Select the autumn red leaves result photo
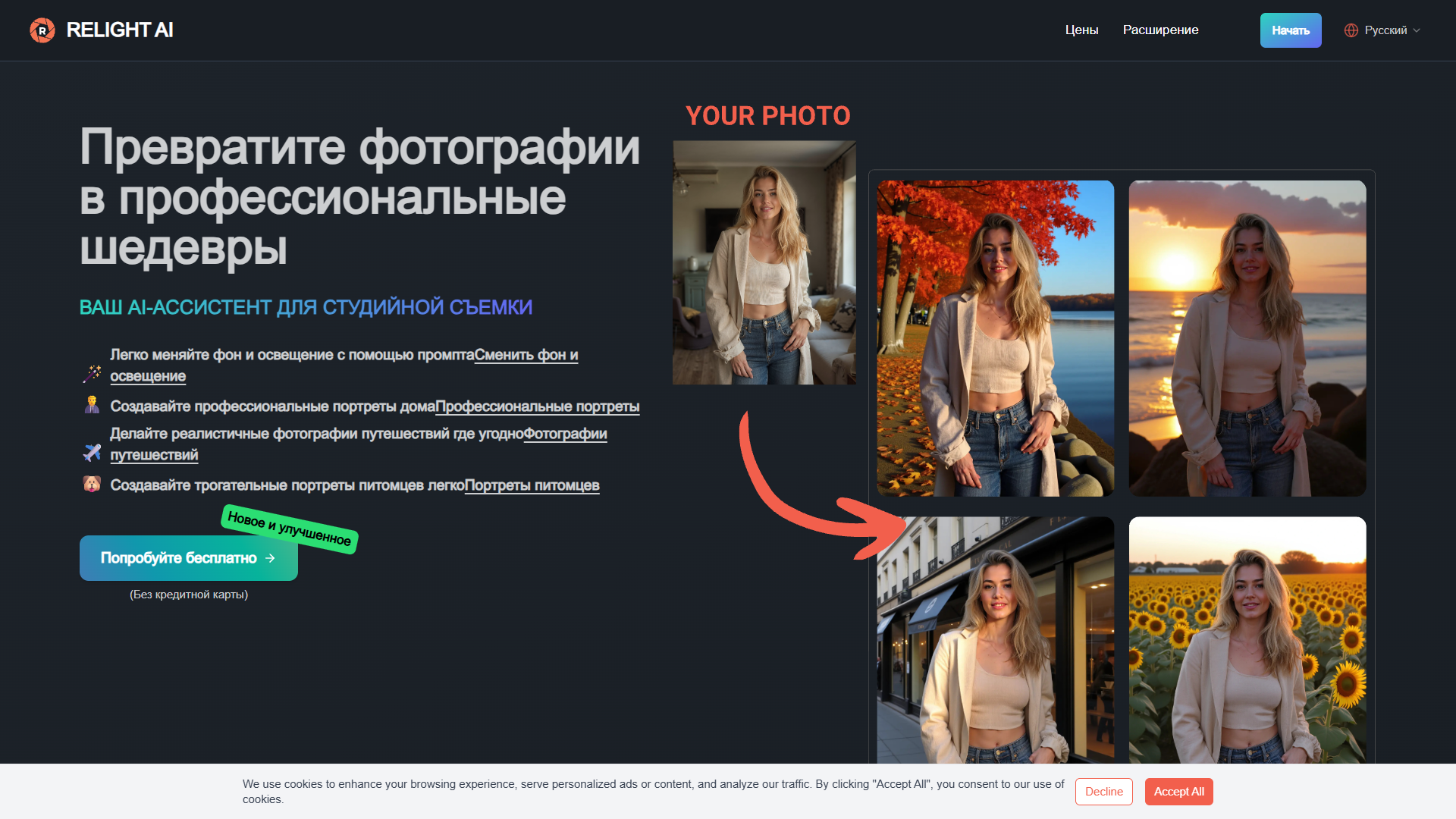This screenshot has width=1456, height=819. pyautogui.click(x=996, y=338)
